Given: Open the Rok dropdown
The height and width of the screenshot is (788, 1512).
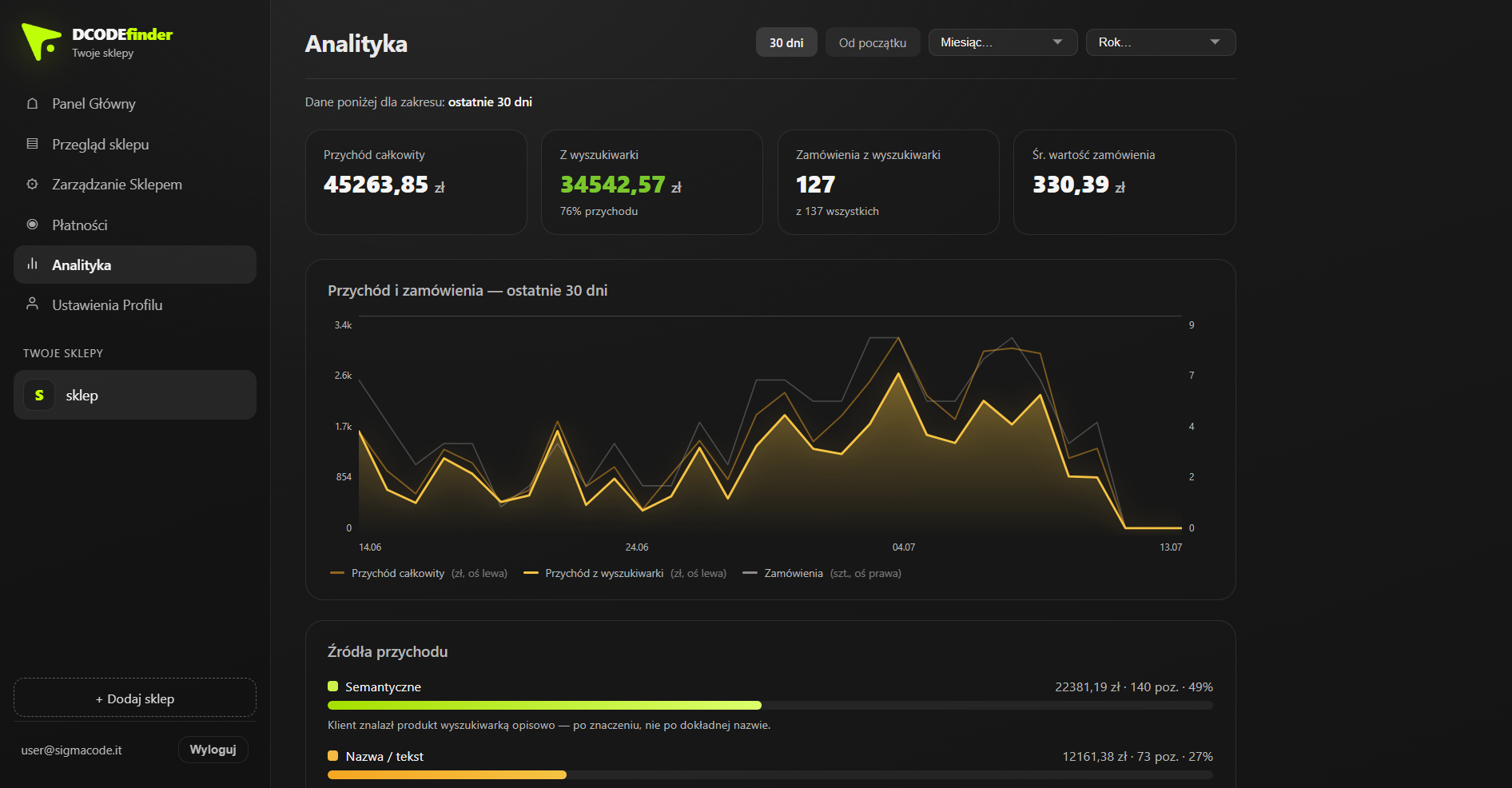Looking at the screenshot, I should coord(1160,42).
